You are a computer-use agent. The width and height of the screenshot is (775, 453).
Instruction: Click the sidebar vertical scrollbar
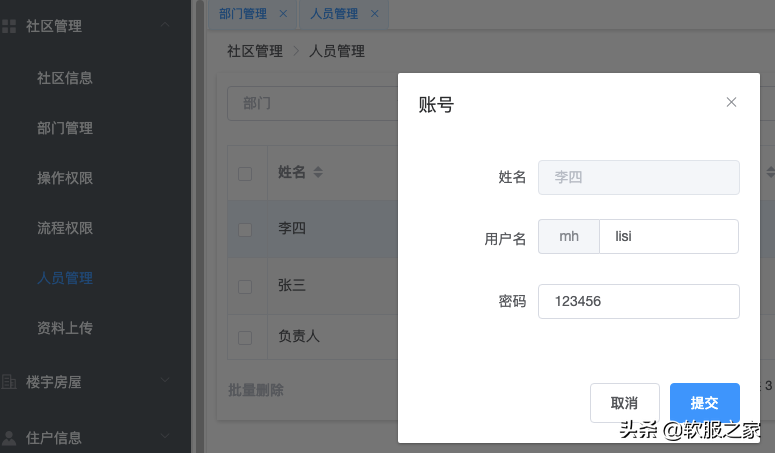[x=200, y=226]
